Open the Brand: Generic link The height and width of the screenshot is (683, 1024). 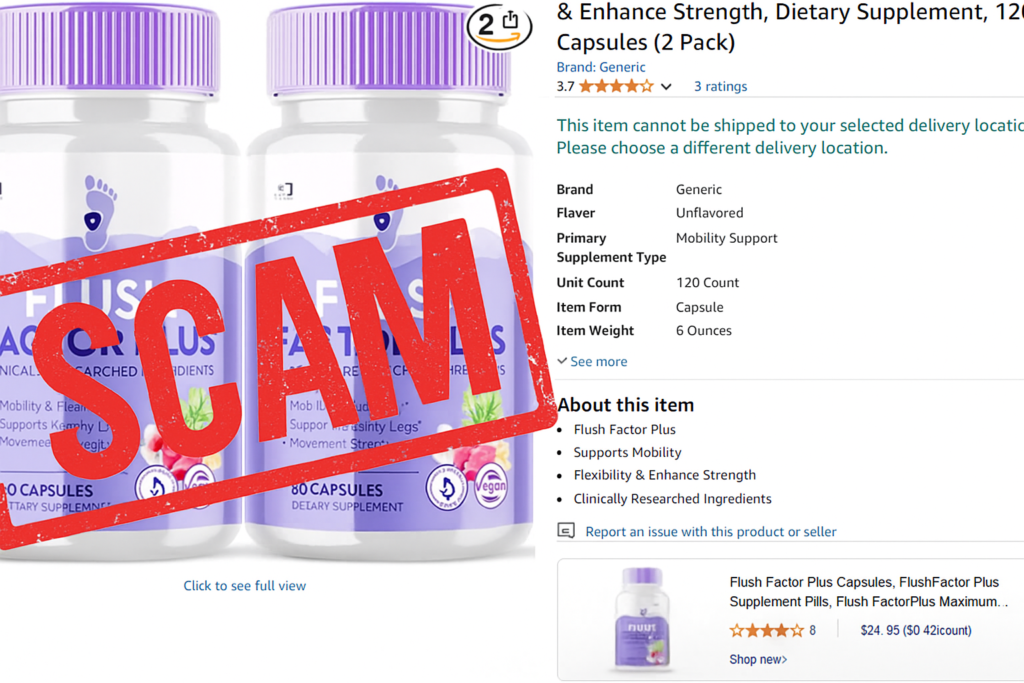pos(601,67)
